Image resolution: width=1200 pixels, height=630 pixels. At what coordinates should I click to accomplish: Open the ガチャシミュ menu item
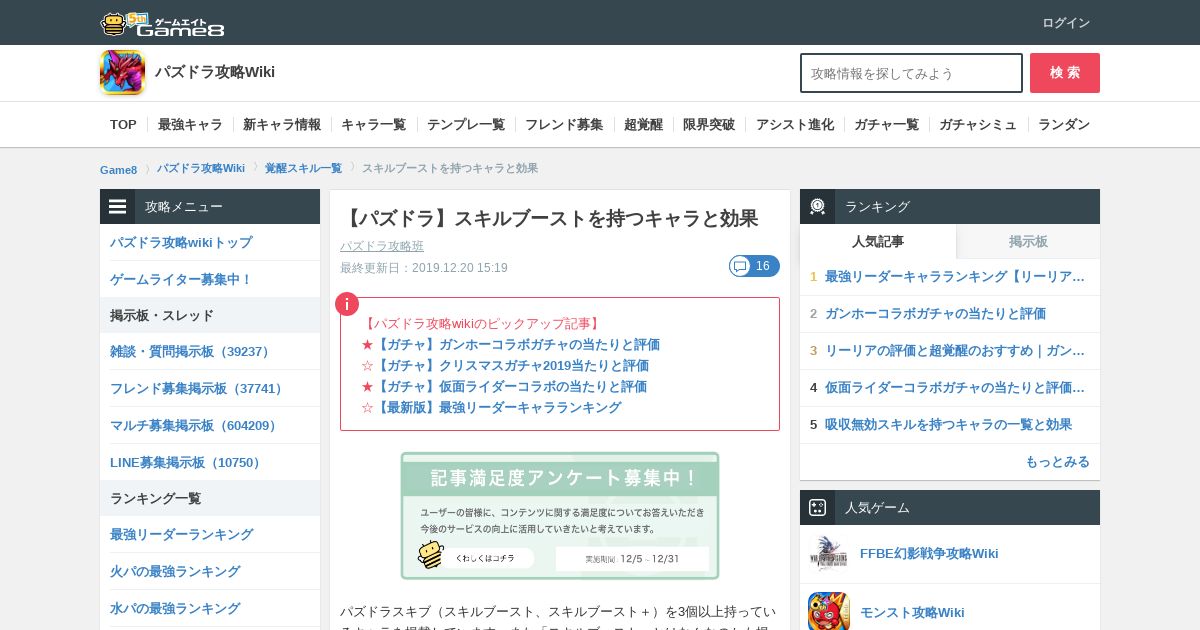click(x=978, y=125)
